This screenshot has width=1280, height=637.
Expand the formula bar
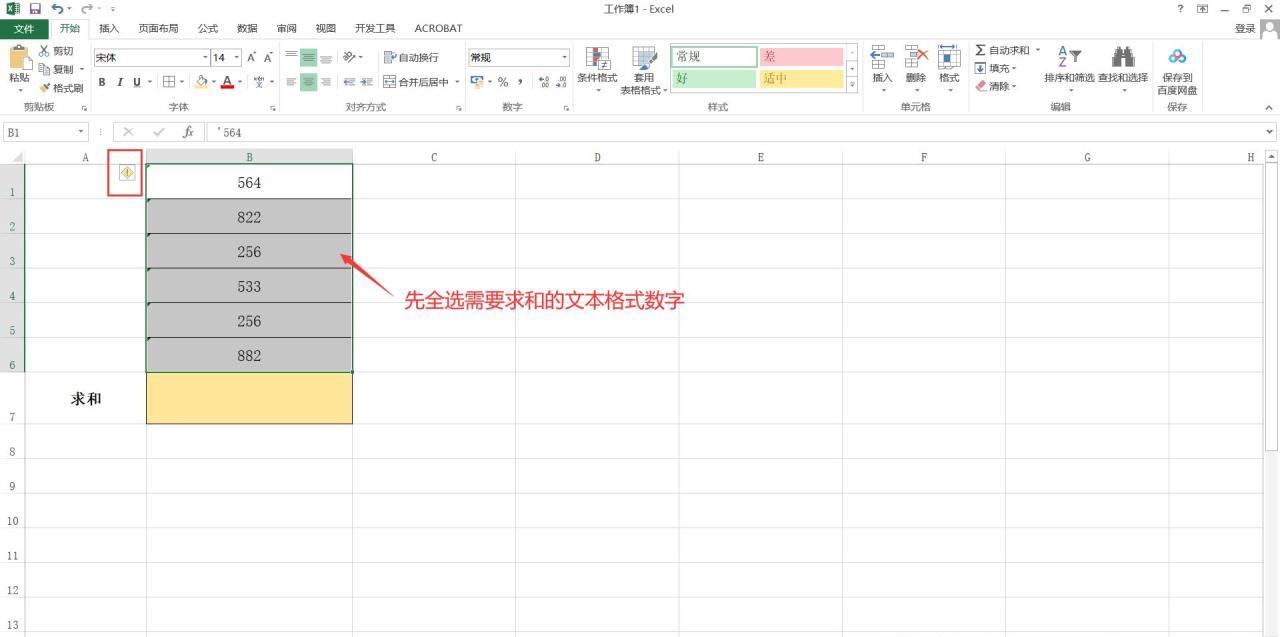(x=1270, y=132)
